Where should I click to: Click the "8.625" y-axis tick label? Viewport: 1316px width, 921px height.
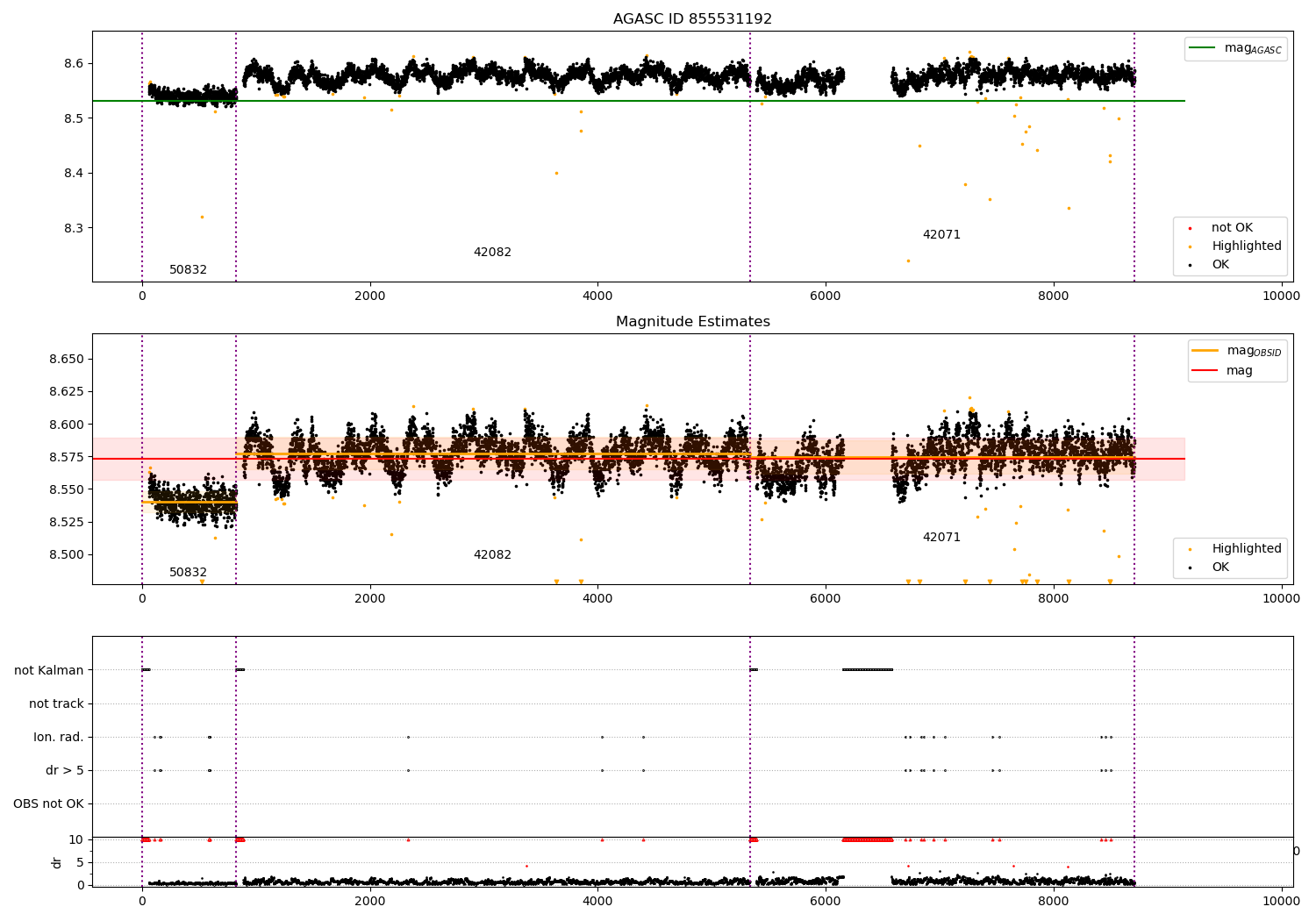coord(67,392)
